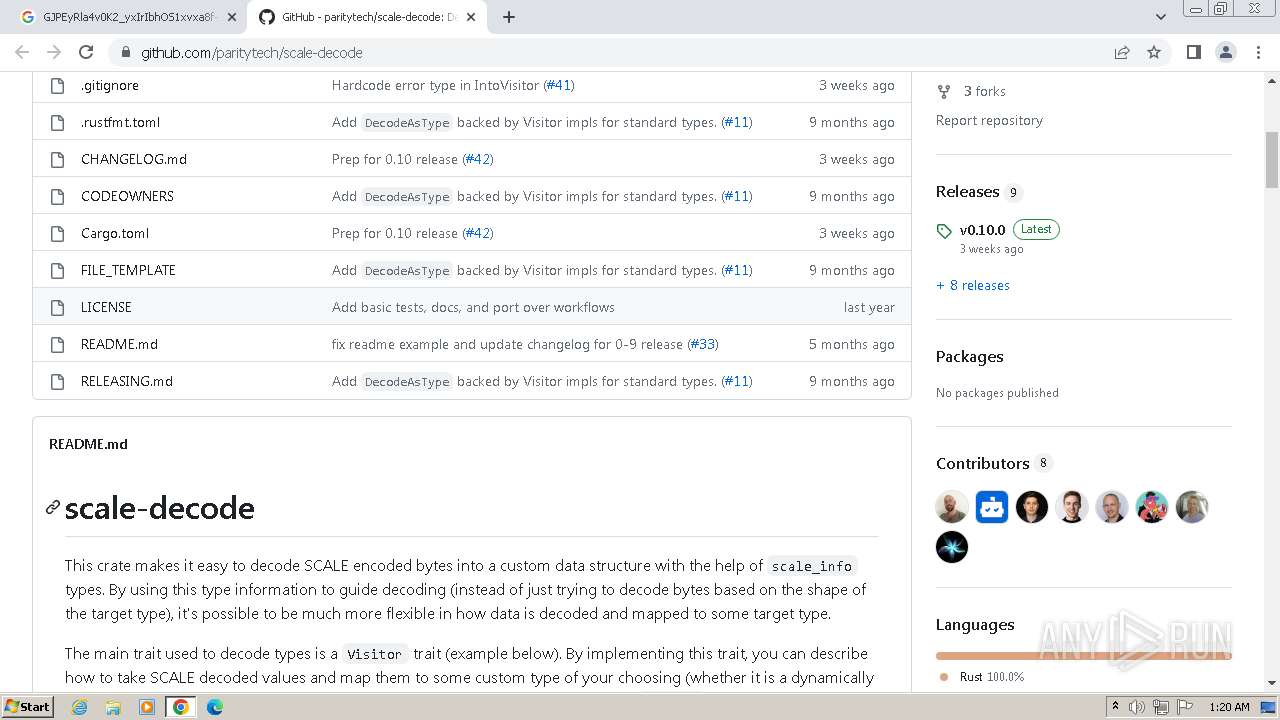Image resolution: width=1280 pixels, height=720 pixels.
Task: Open the LICENSE file
Action: tap(106, 307)
